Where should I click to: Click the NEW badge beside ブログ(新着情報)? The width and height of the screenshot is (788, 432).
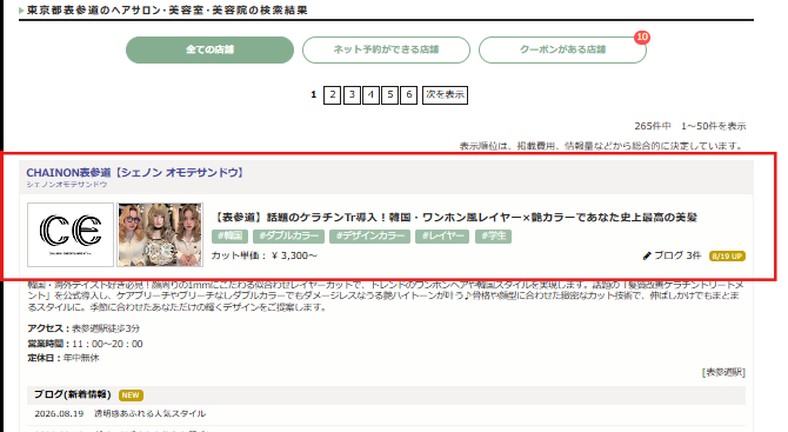pos(131,395)
